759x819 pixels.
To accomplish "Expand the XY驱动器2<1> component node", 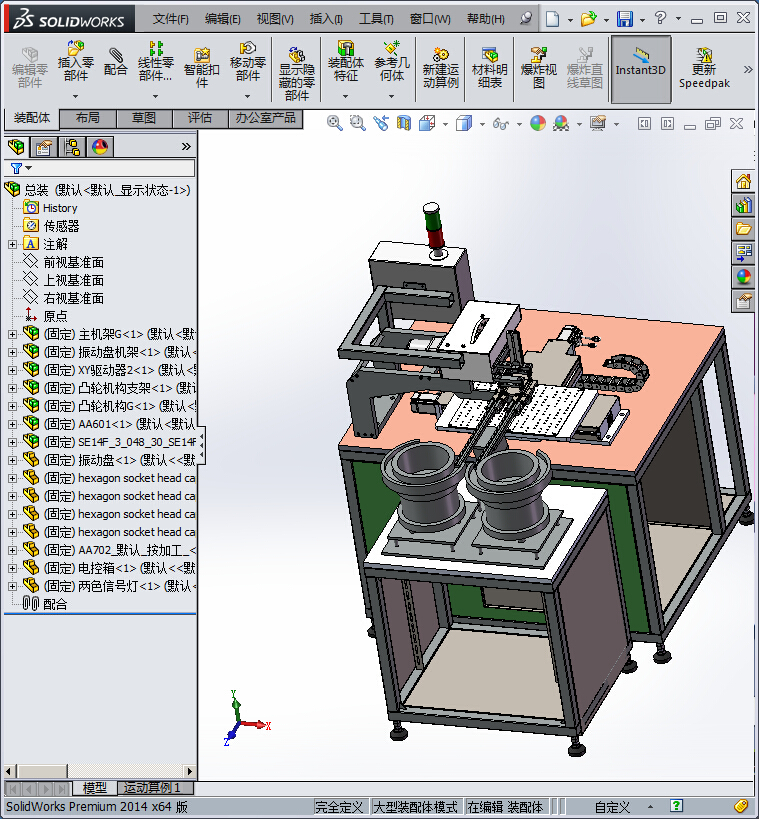I will tap(12, 370).
